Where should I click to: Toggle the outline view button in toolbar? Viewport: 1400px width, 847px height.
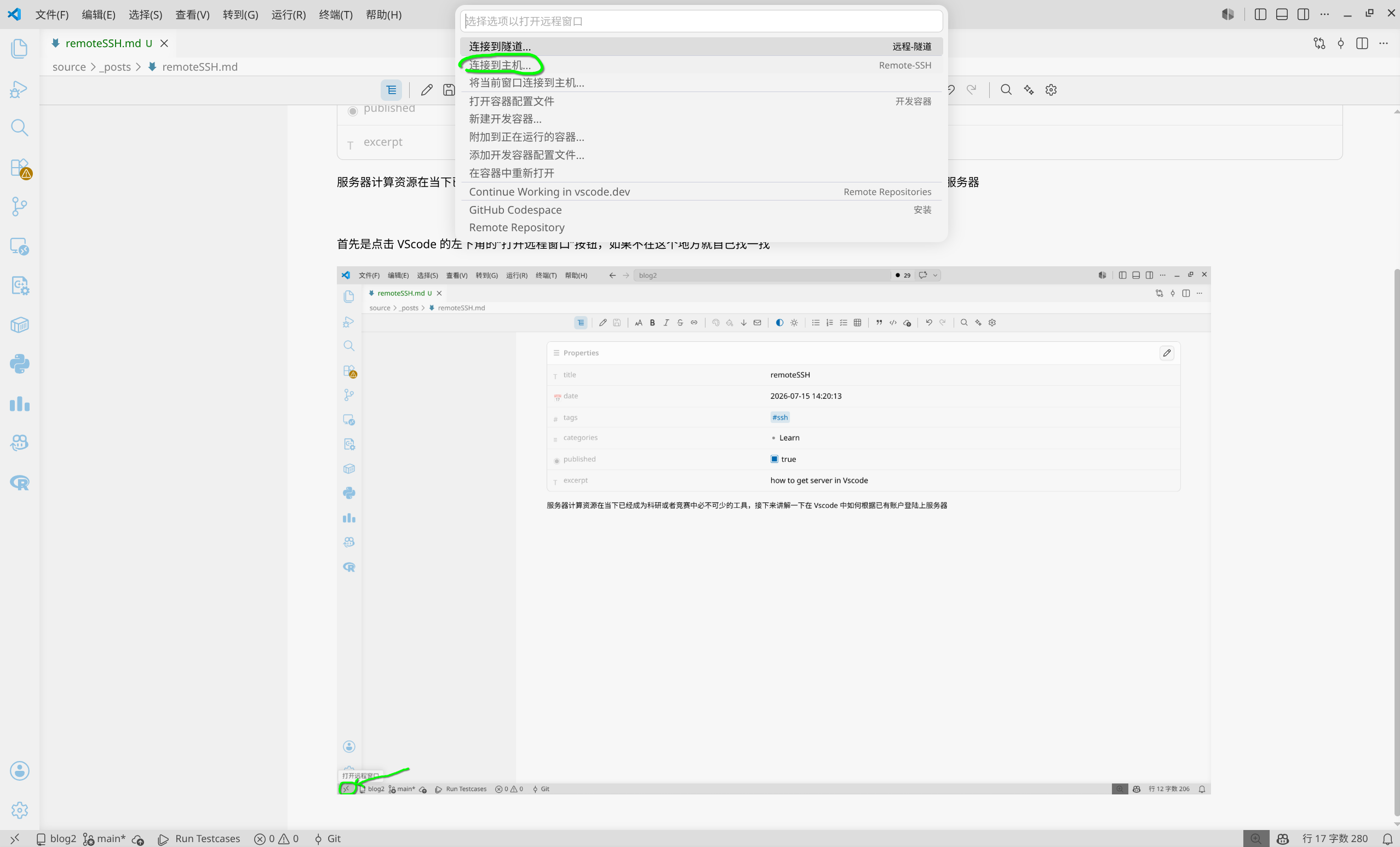[x=392, y=90]
